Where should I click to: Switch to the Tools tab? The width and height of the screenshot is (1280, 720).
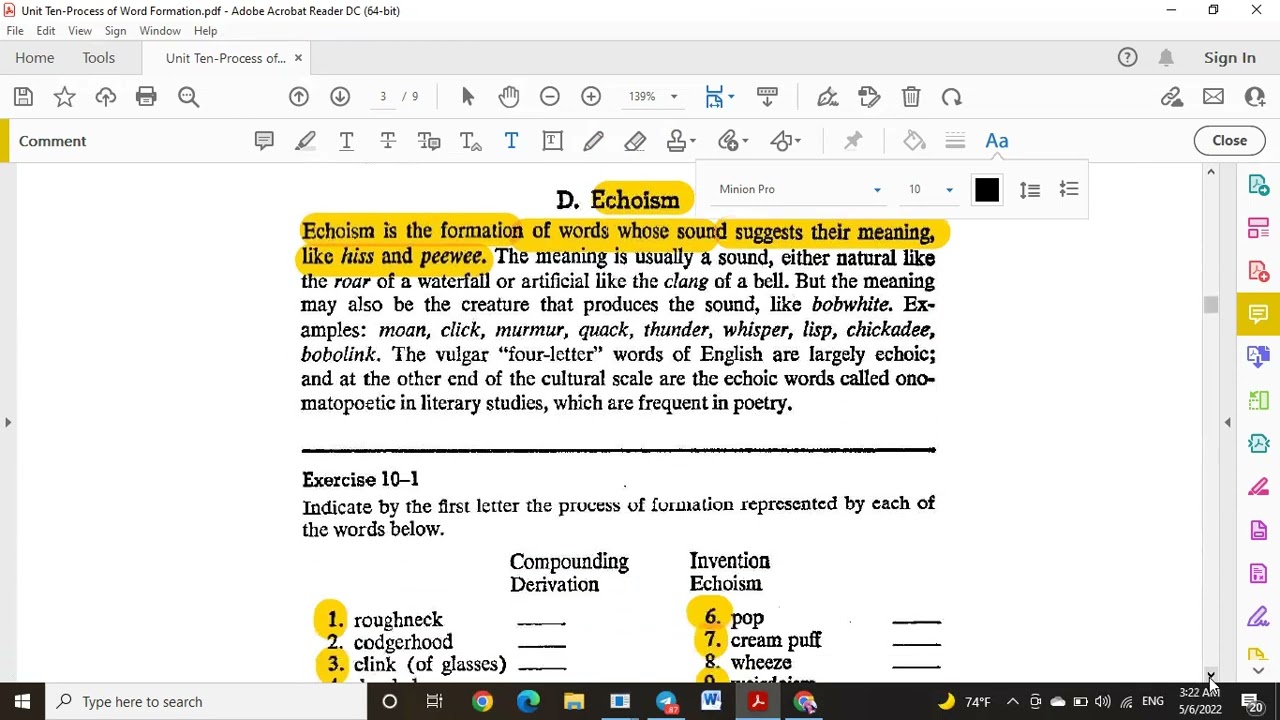[99, 58]
